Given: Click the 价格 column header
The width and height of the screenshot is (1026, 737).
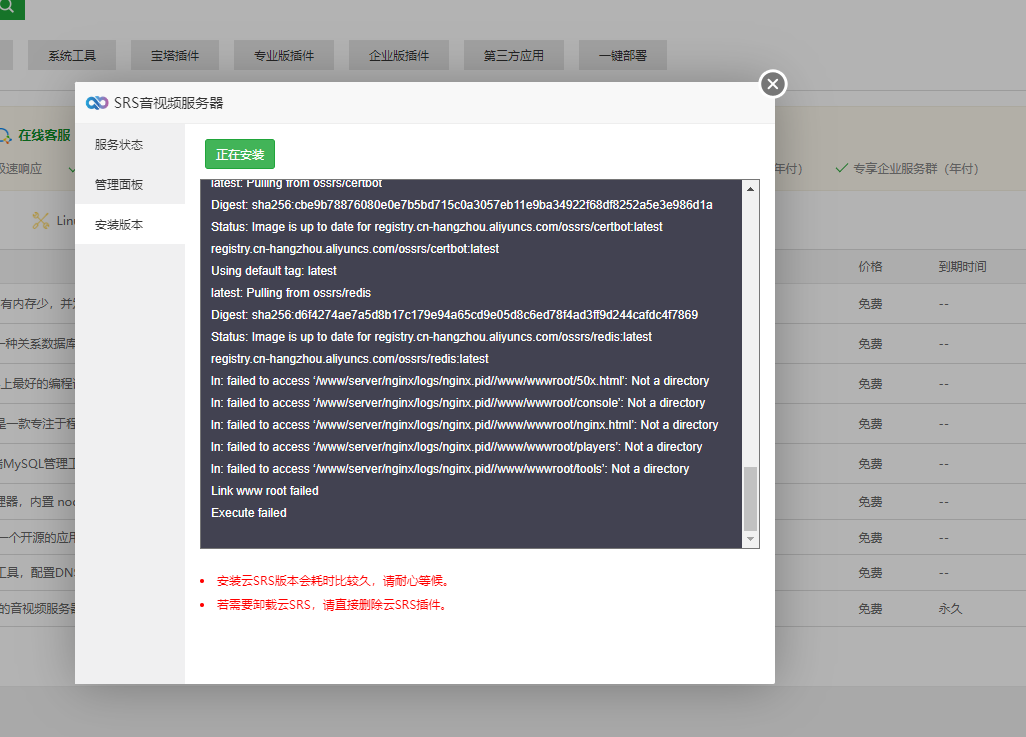Looking at the screenshot, I should point(870,266).
